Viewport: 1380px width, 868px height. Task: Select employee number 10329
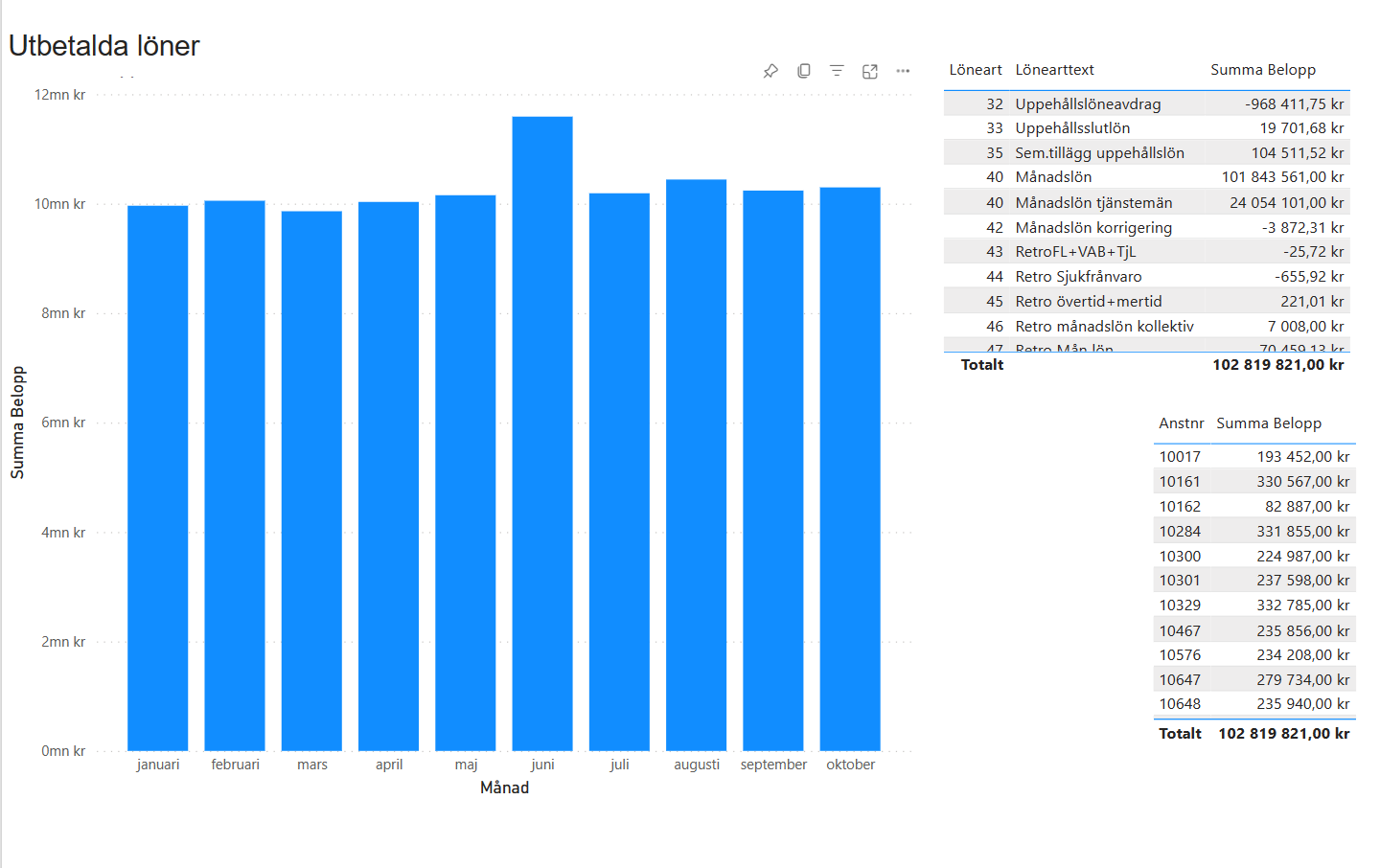1180,605
